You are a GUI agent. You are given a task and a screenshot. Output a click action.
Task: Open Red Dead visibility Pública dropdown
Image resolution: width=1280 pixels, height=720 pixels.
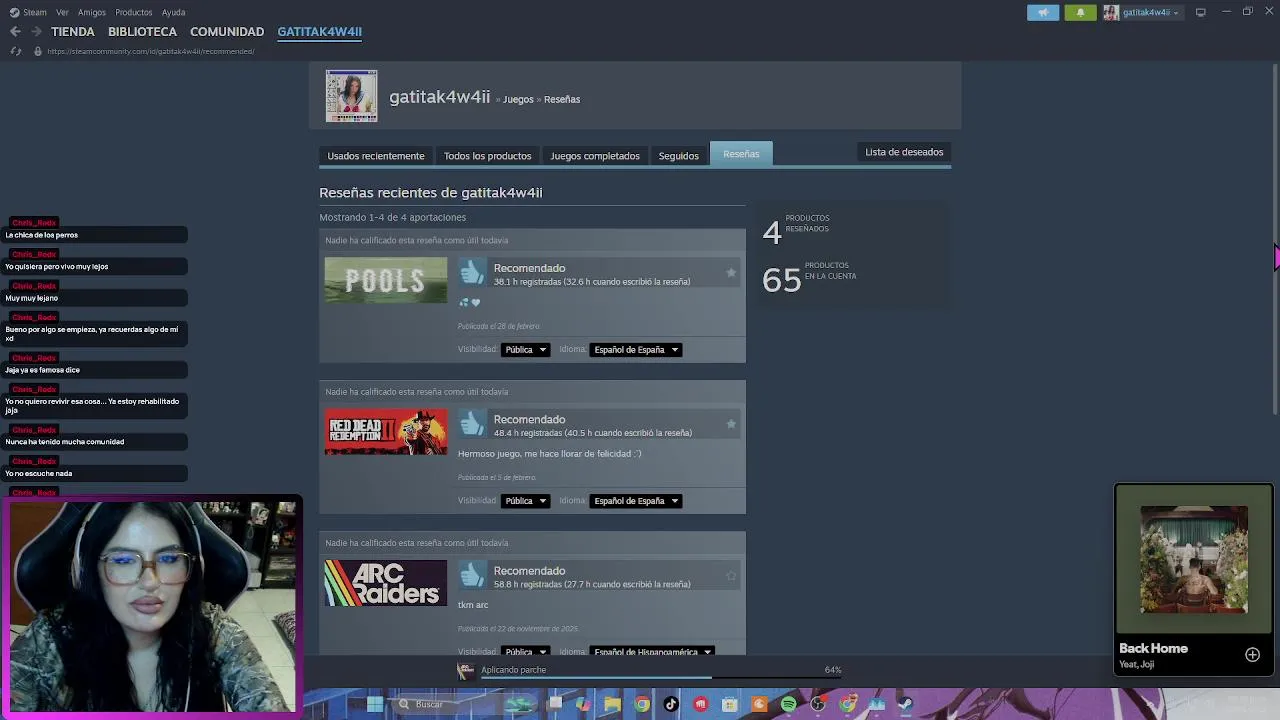point(525,501)
